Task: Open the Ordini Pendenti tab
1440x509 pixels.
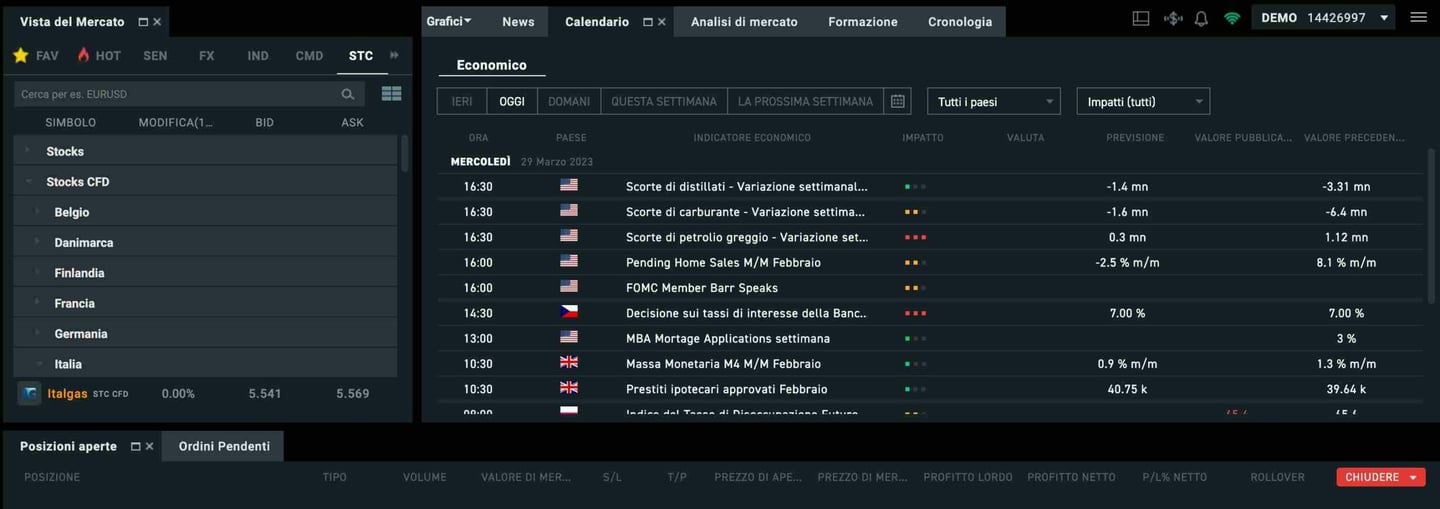Action: [x=224, y=446]
